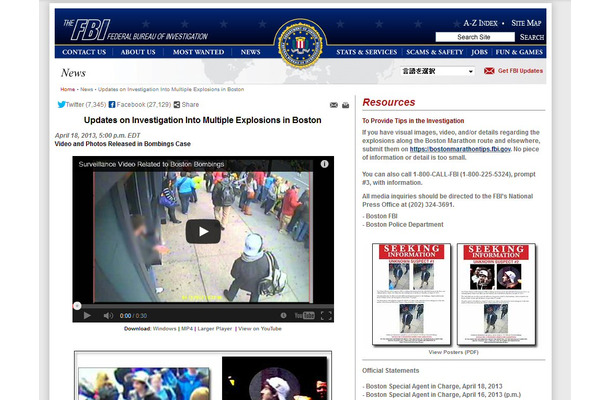
Task: Email this article using envelope icon
Action: 334,105
